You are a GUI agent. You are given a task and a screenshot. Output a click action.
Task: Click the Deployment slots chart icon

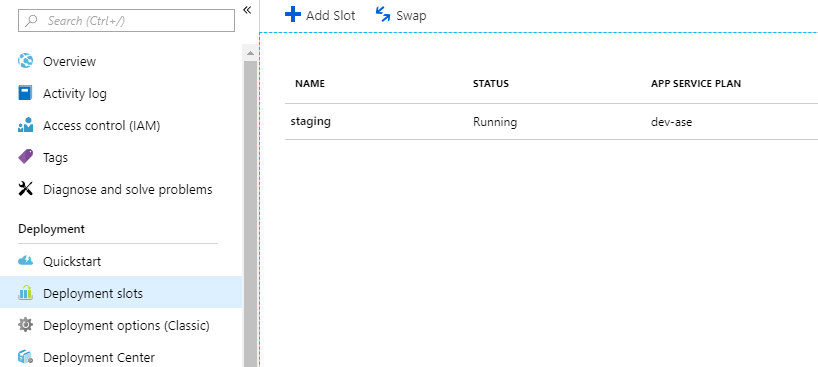click(x=26, y=293)
